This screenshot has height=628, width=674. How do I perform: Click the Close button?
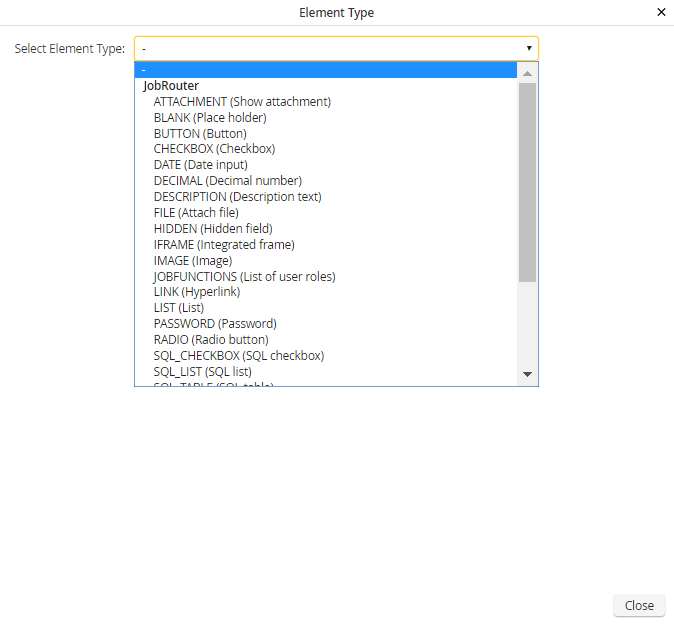(x=639, y=605)
